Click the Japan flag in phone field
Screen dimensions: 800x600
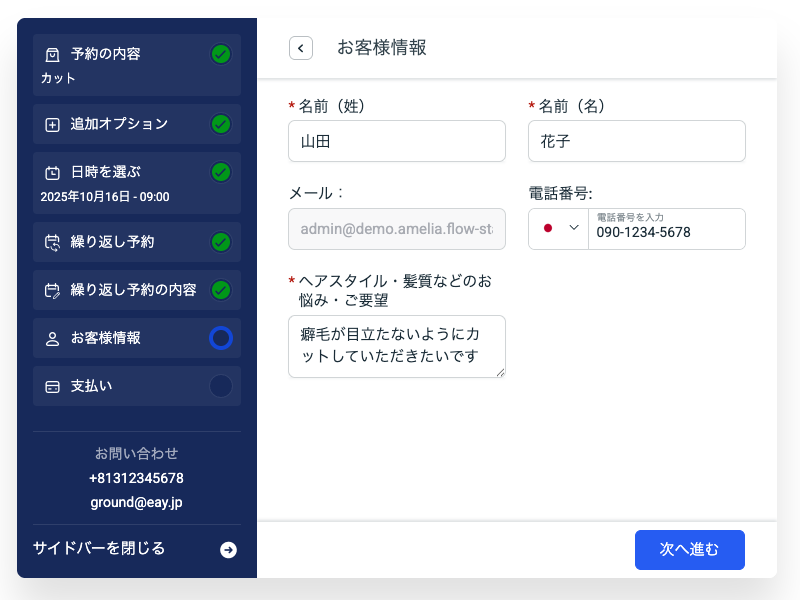click(548, 228)
